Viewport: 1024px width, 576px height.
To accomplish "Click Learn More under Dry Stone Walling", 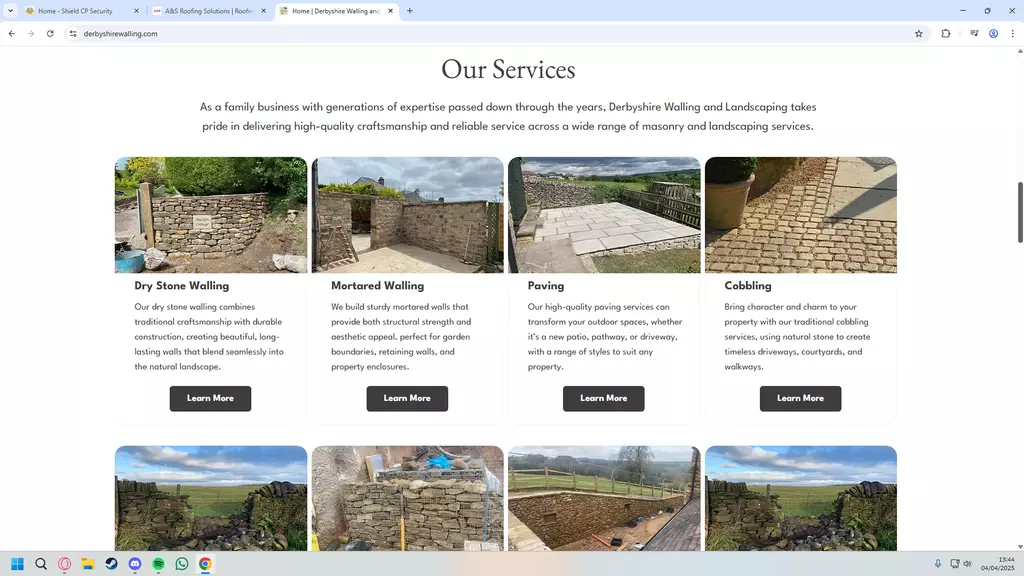I will (x=210, y=398).
